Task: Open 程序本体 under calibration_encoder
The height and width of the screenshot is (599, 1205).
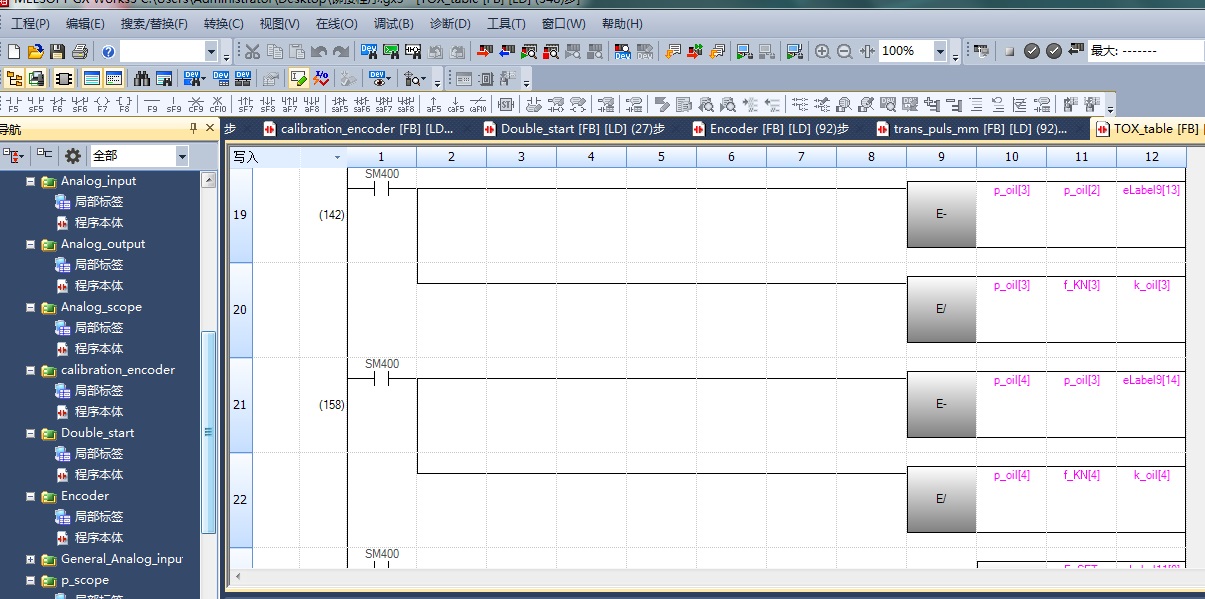Action: (x=98, y=411)
